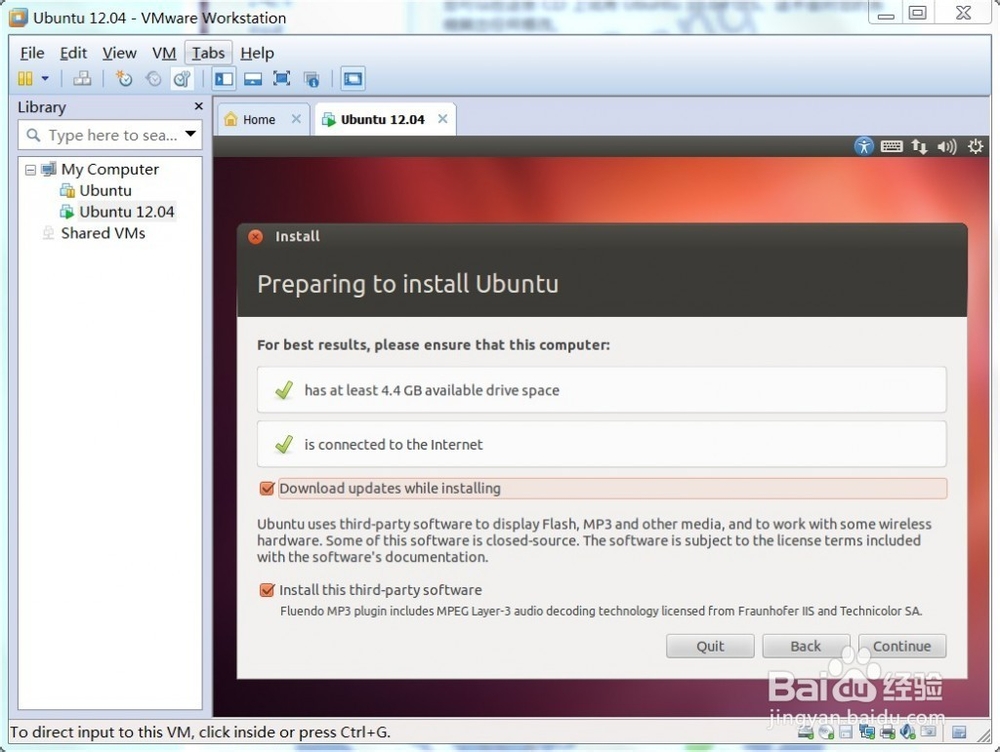Open the message log status icon

[x=959, y=732]
